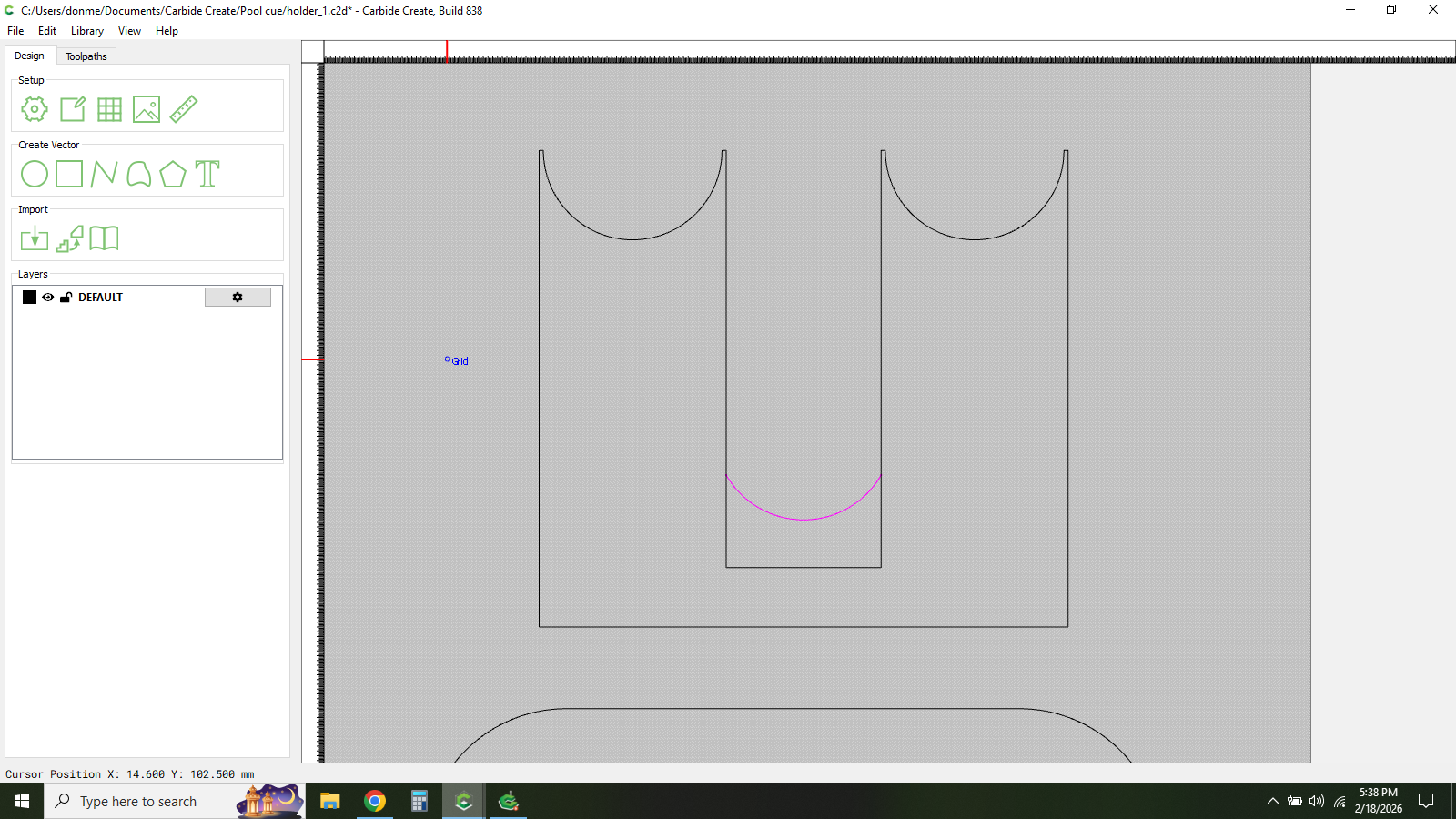Select the Polyline vector tool

coord(104,174)
